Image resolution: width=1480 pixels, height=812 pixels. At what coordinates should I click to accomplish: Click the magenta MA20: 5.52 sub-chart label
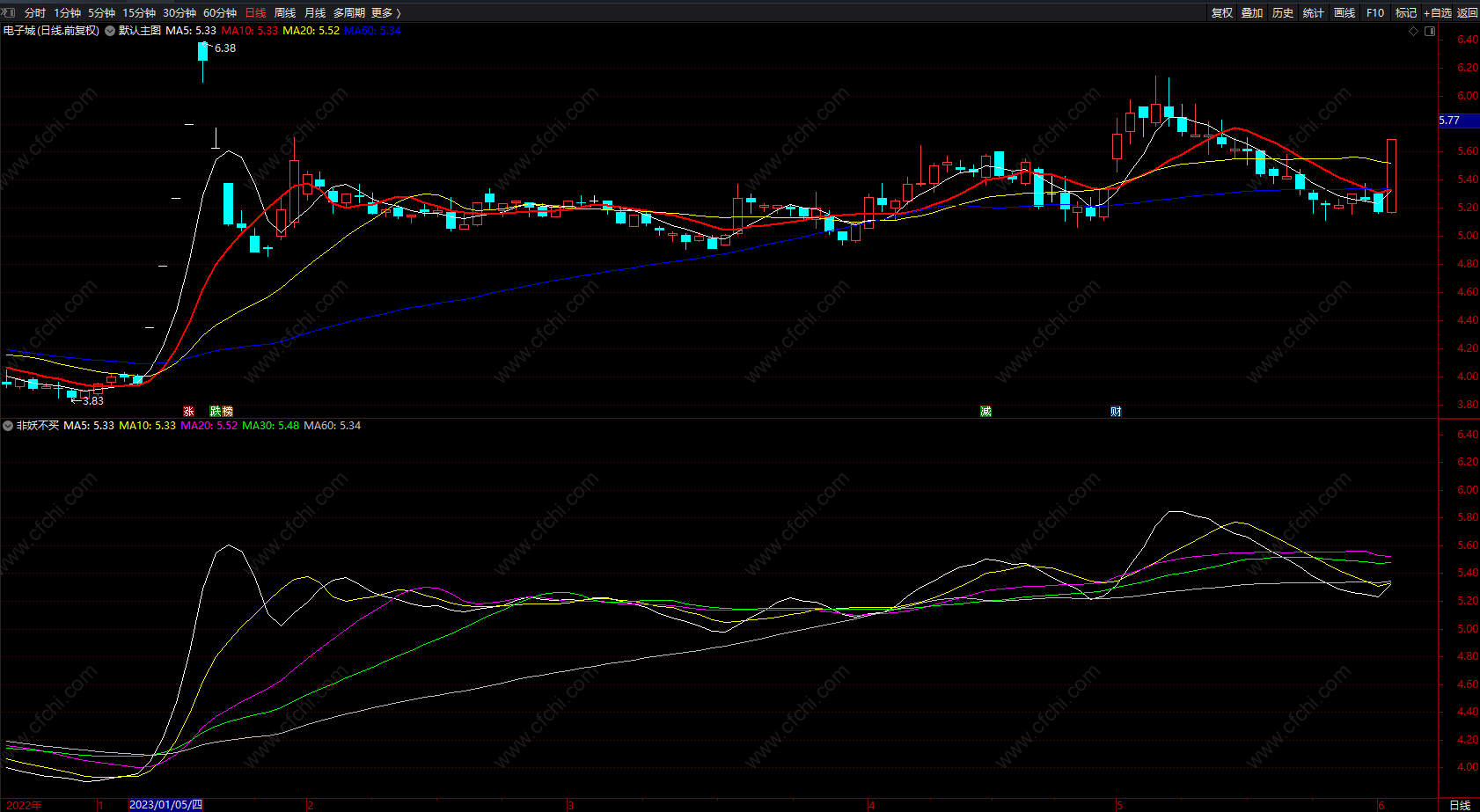[209, 426]
